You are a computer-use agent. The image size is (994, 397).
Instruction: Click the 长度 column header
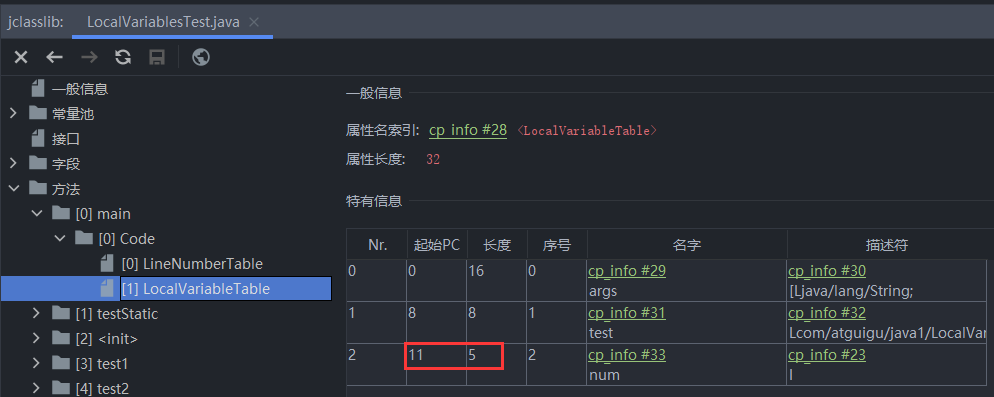[497, 245]
